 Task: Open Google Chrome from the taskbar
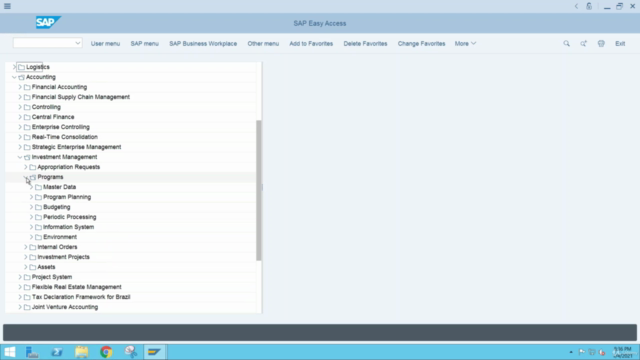(x=106, y=352)
